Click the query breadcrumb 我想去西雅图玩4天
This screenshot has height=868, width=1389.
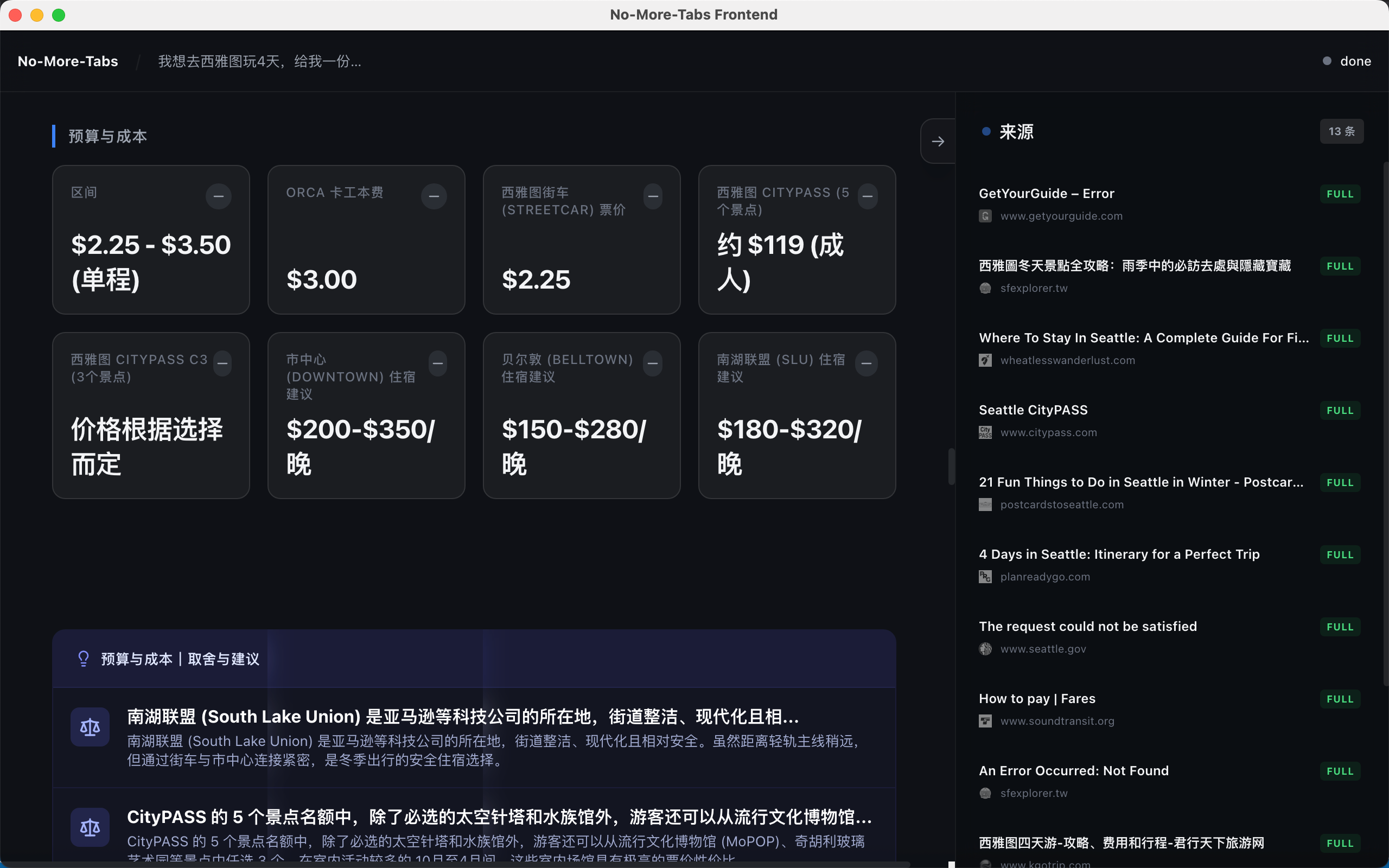click(x=259, y=61)
